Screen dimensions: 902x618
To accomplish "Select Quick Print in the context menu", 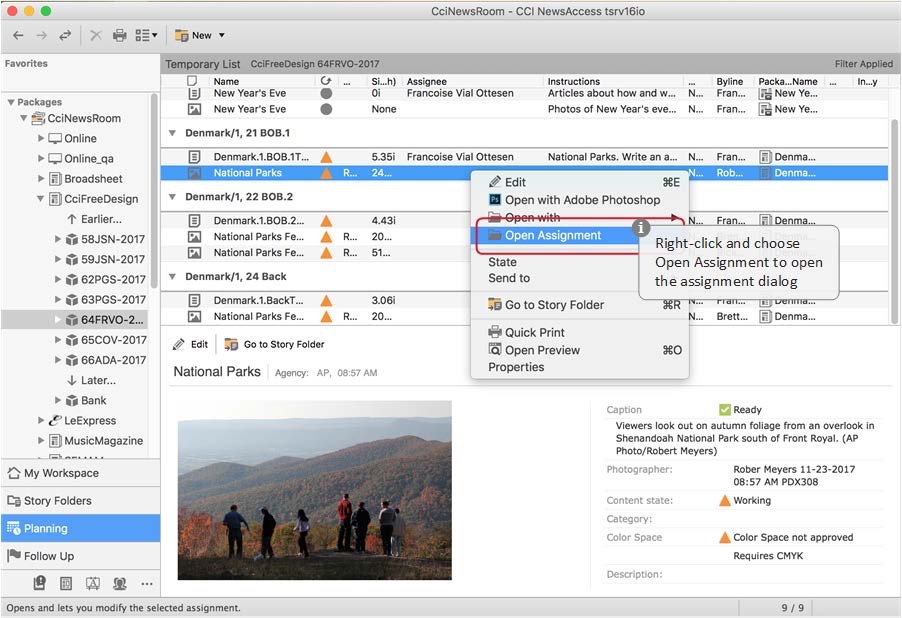I will click(x=534, y=332).
